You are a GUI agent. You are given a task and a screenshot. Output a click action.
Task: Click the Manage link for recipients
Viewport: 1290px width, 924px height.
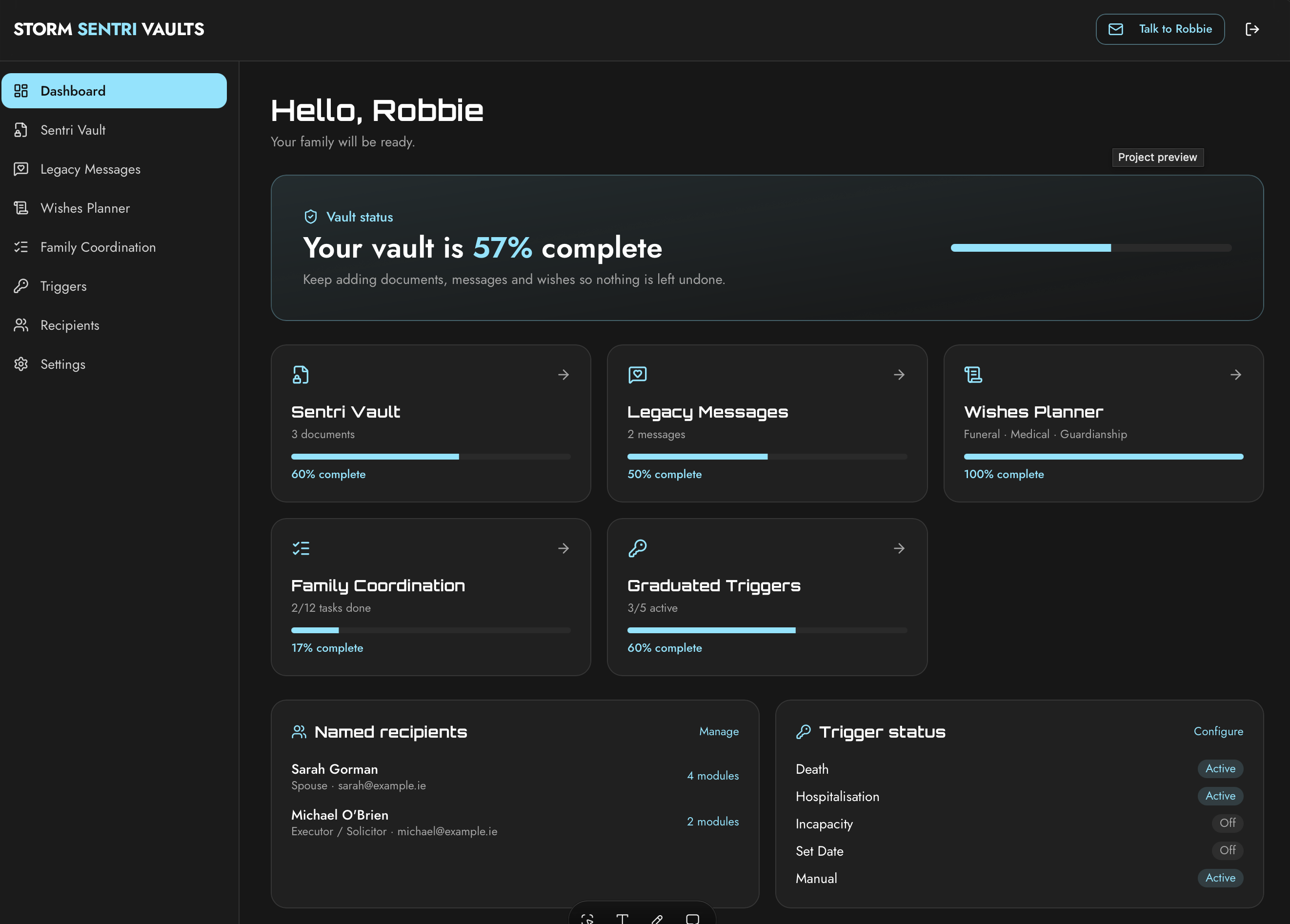pos(719,732)
